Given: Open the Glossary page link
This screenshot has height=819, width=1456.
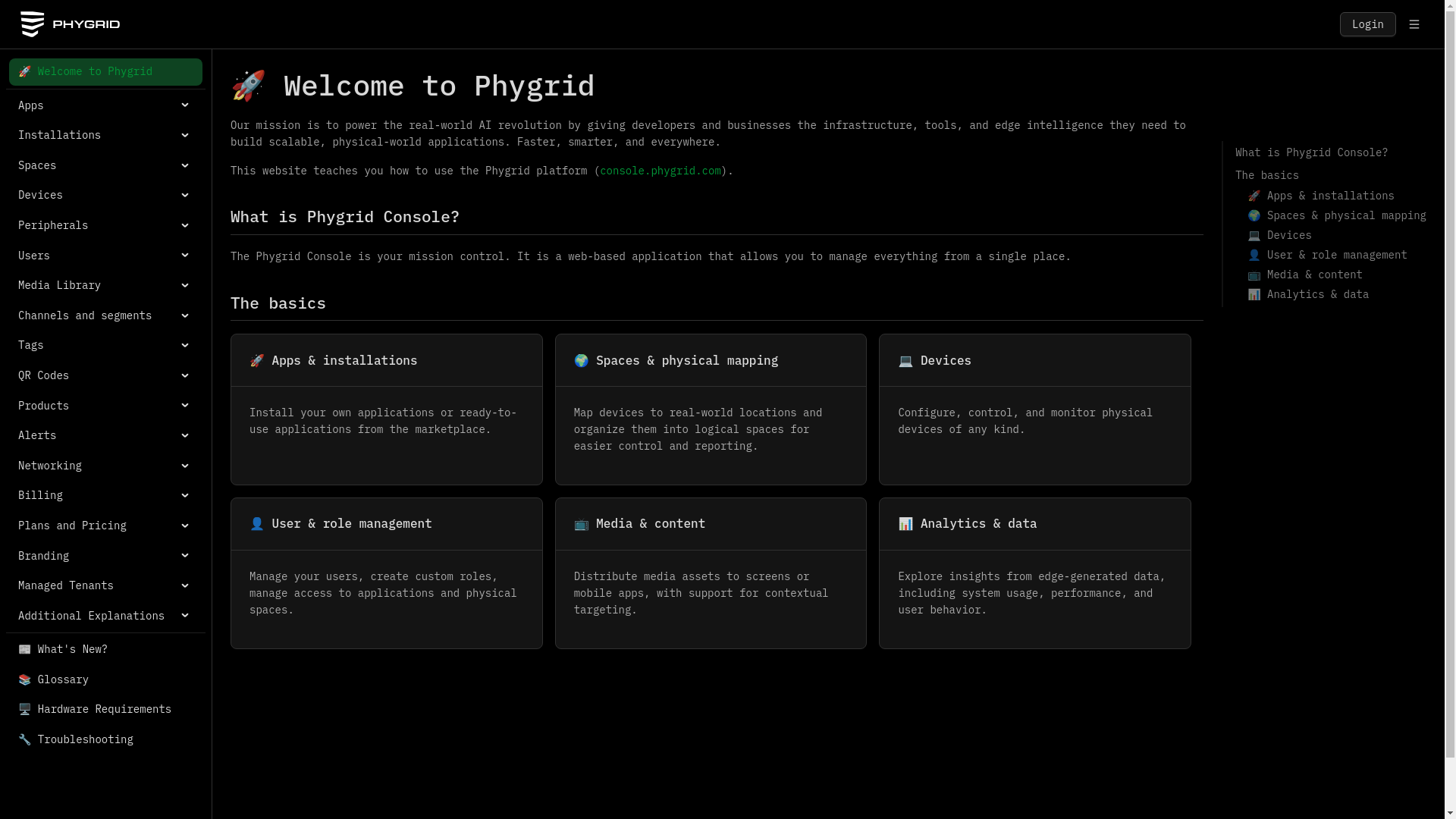Looking at the screenshot, I should (105, 679).
